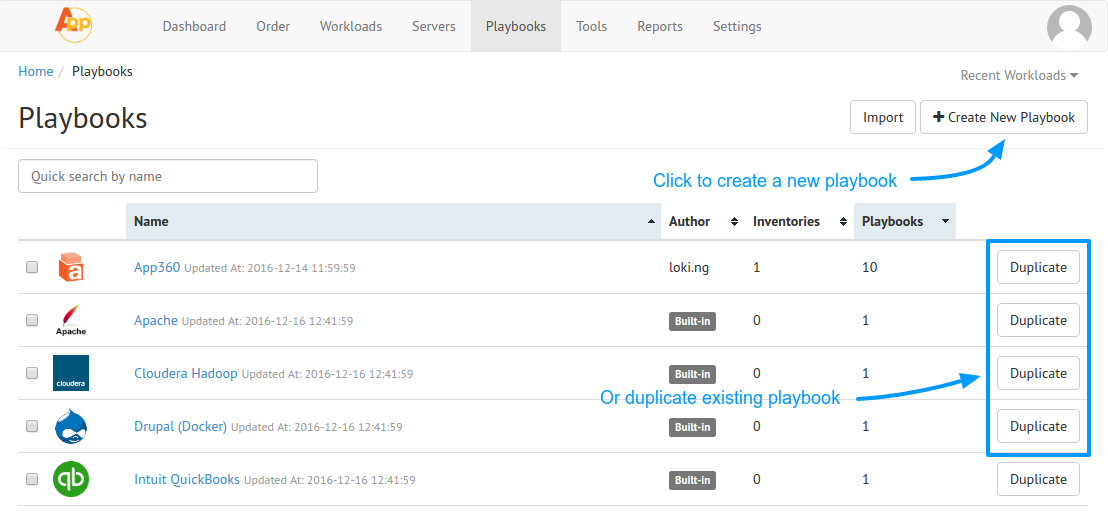The image size is (1108, 511).
Task: Select the Playbooks menu item
Action: coord(516,26)
